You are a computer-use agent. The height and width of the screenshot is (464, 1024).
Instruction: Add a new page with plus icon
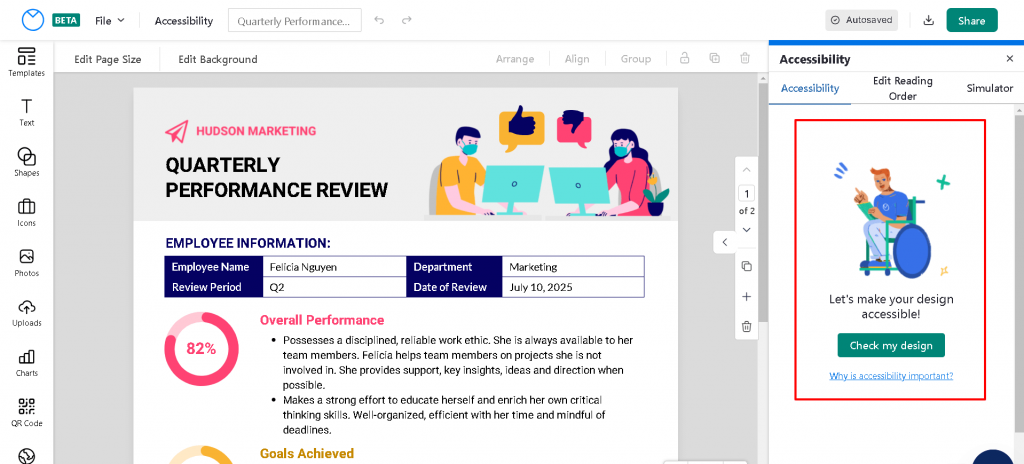pyautogui.click(x=746, y=297)
